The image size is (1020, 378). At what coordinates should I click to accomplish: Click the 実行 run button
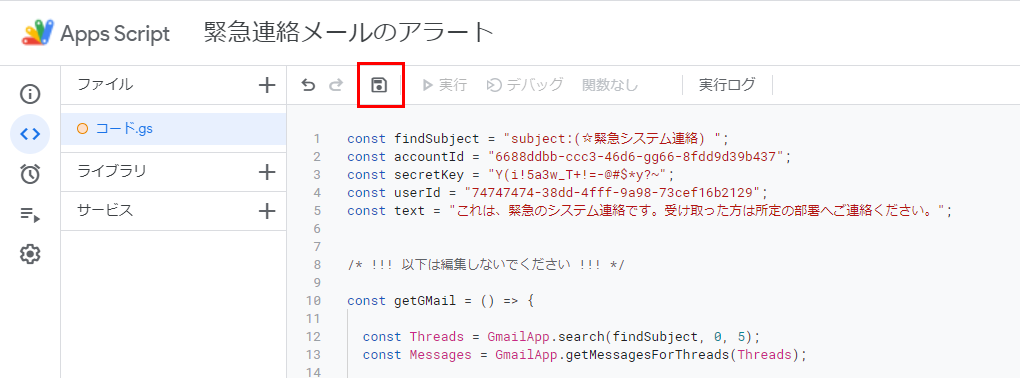point(444,85)
